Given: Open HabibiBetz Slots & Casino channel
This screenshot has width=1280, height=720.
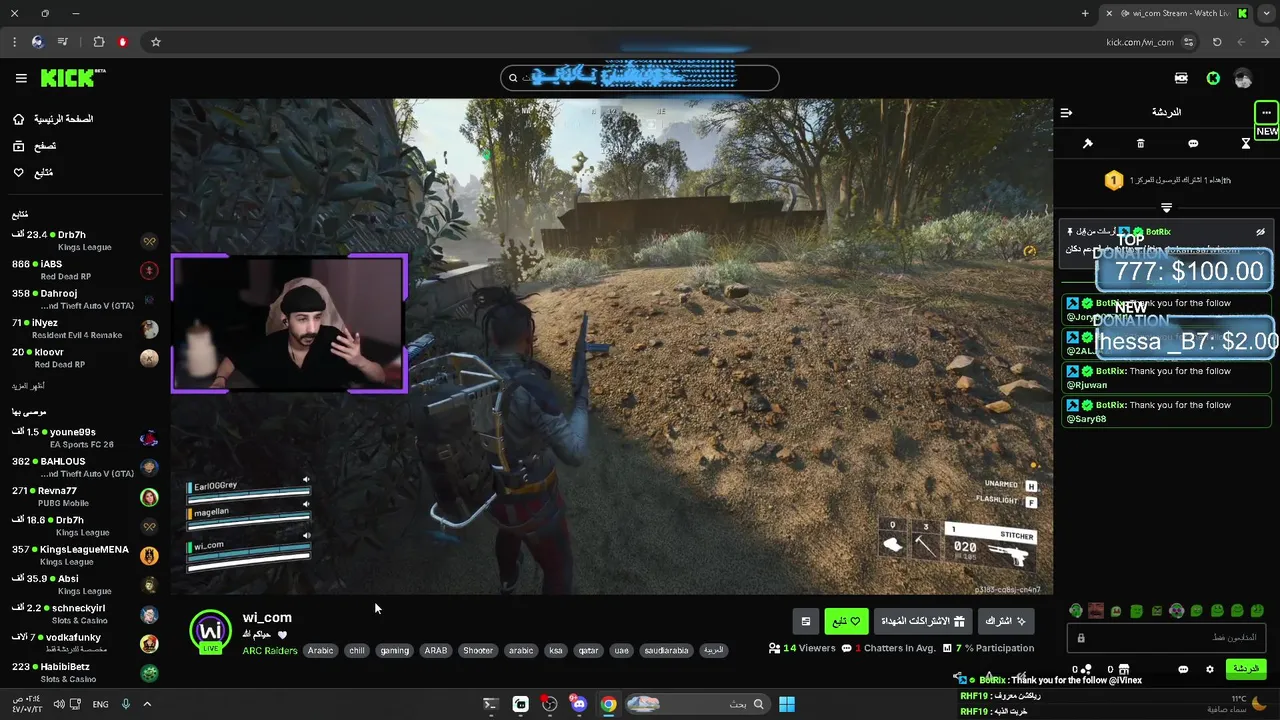Looking at the screenshot, I should pos(84,672).
